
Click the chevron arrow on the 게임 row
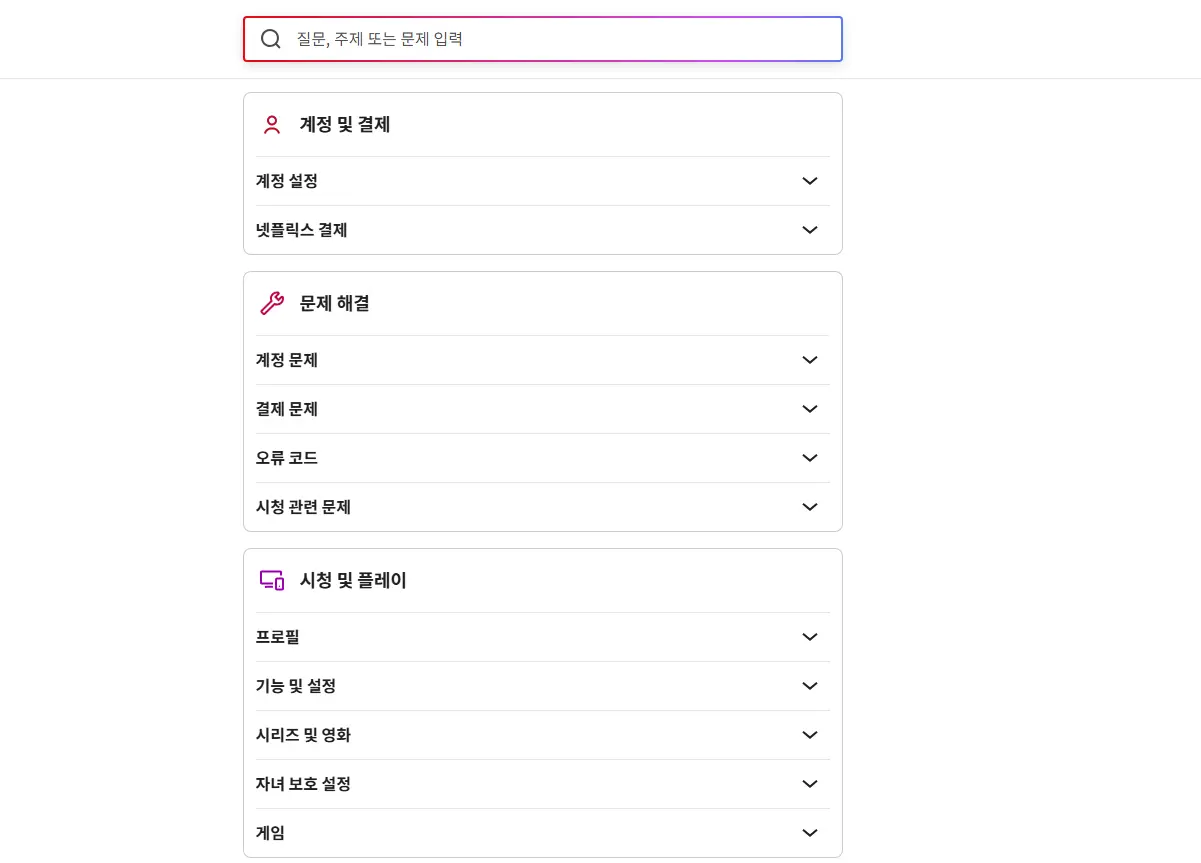[810, 833]
